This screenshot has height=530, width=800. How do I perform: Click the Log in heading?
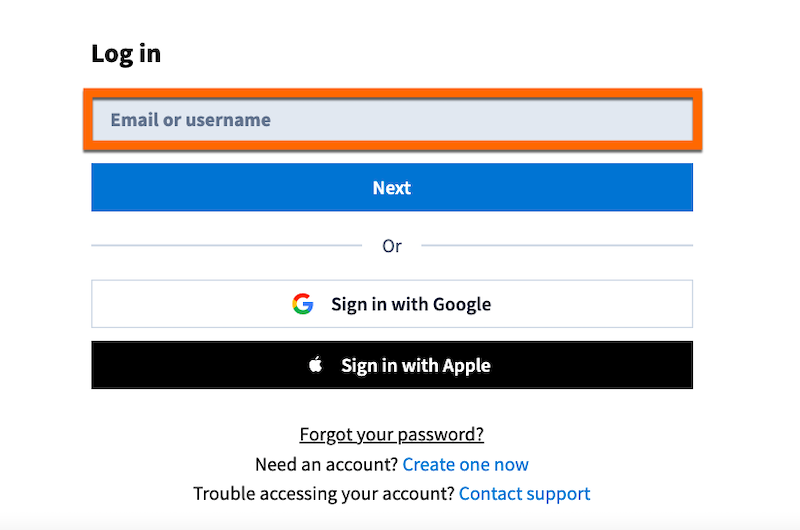126,53
